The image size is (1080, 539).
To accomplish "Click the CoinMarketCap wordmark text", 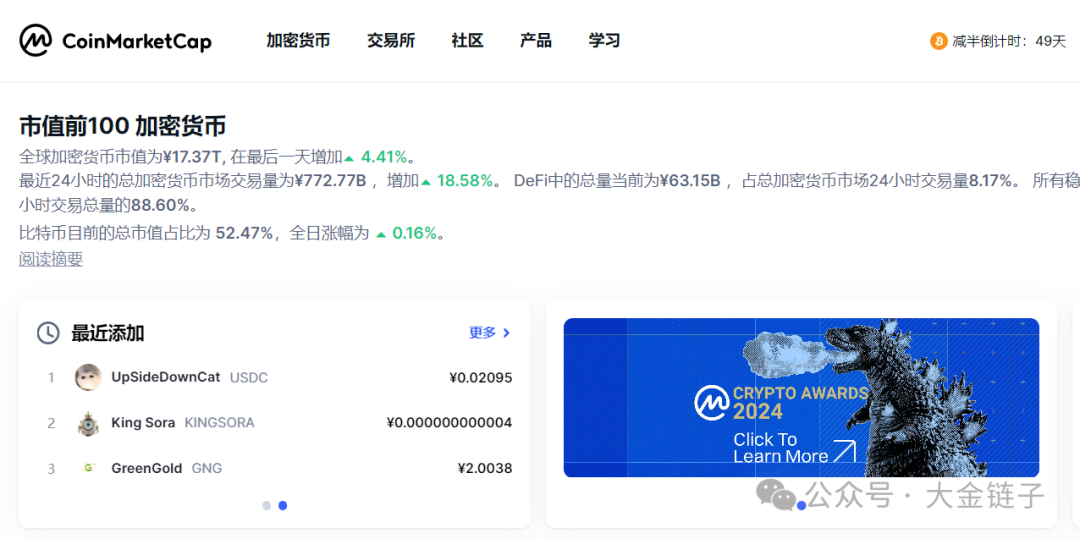I will 137,41.
